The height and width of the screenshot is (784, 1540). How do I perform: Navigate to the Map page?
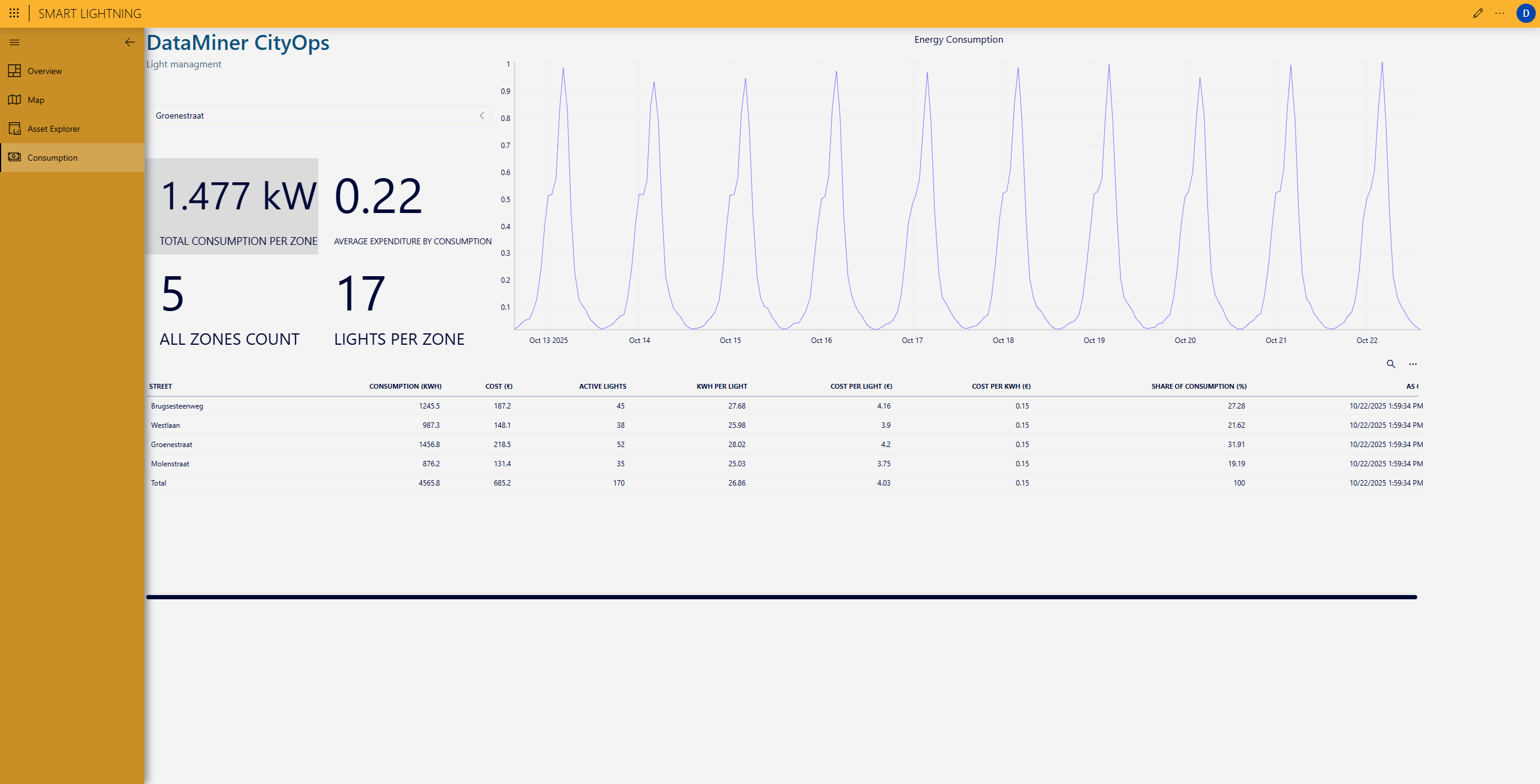[x=36, y=100]
